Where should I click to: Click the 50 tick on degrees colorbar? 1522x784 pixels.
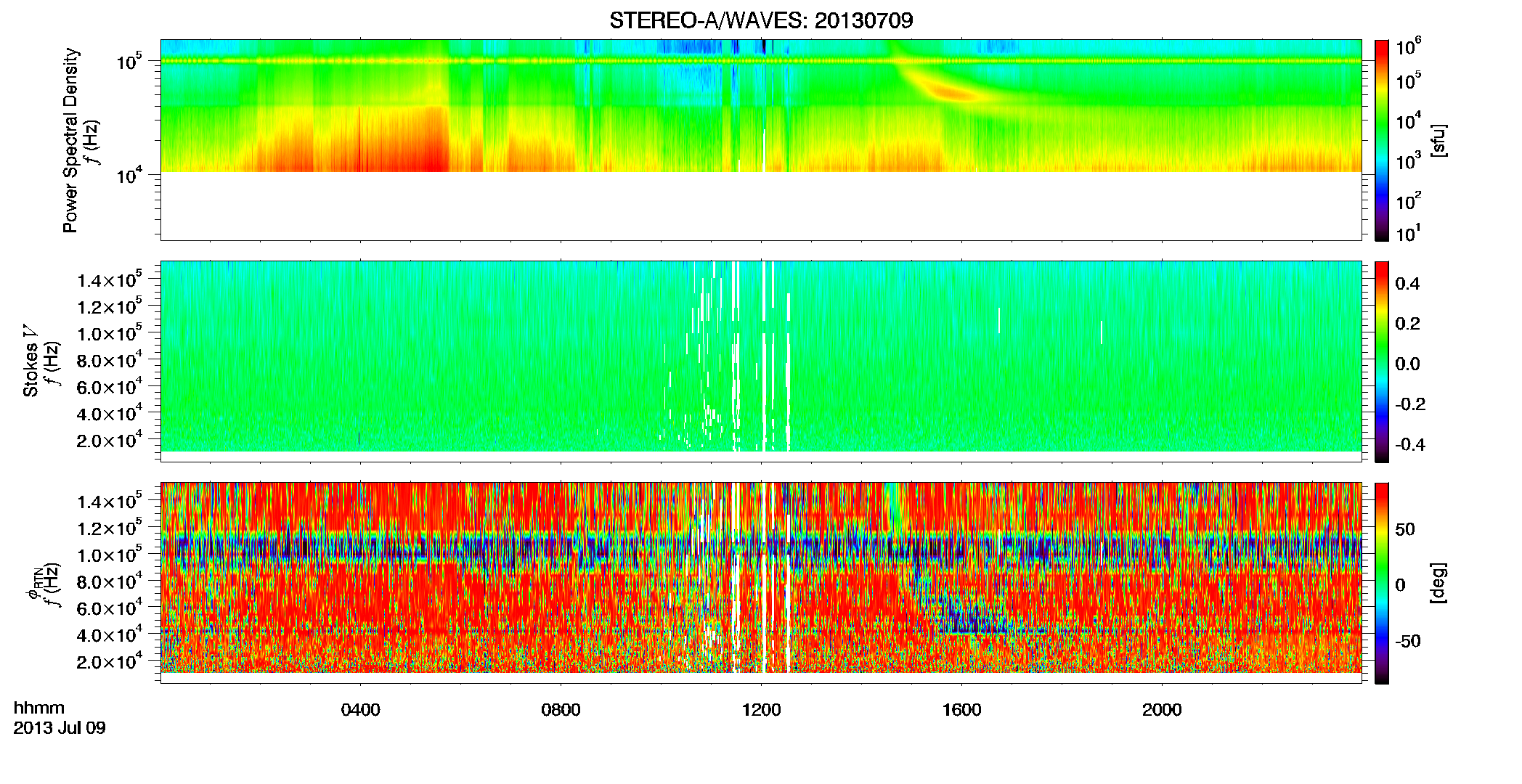(1405, 529)
